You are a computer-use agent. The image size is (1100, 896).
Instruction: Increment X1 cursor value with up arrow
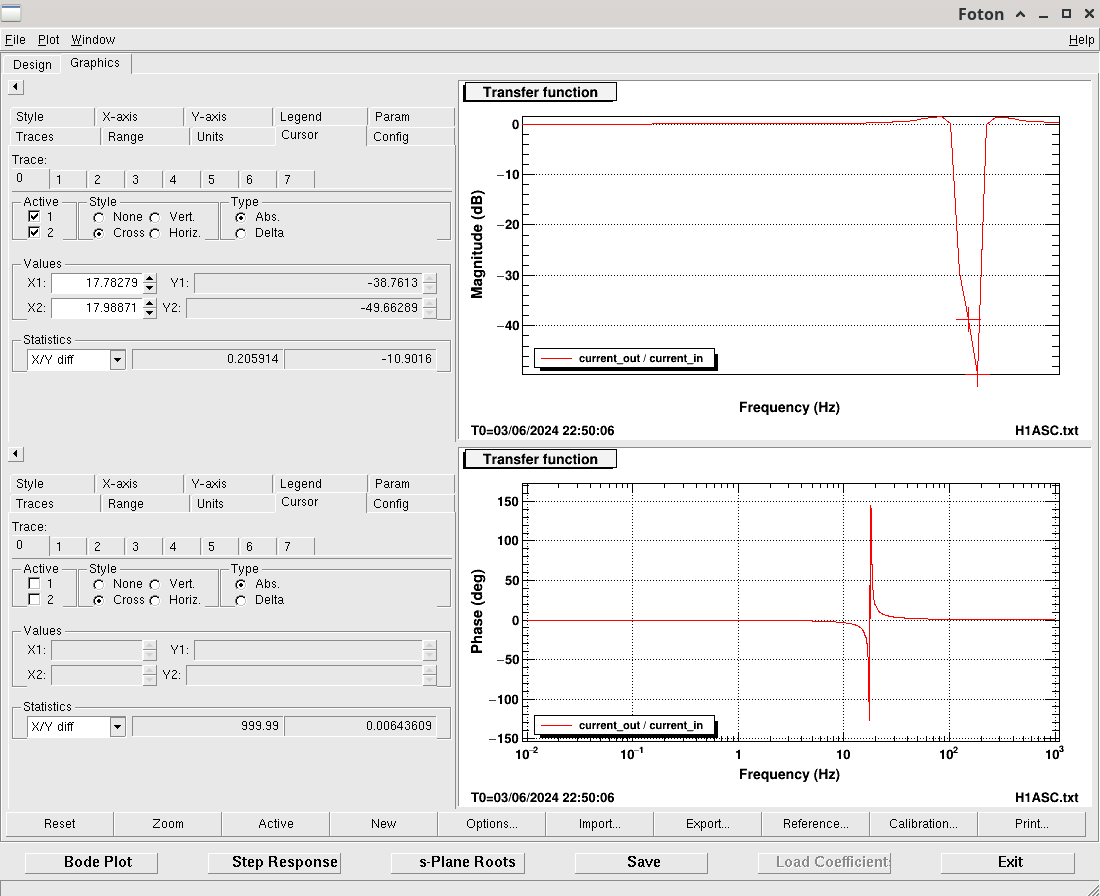[150, 279]
